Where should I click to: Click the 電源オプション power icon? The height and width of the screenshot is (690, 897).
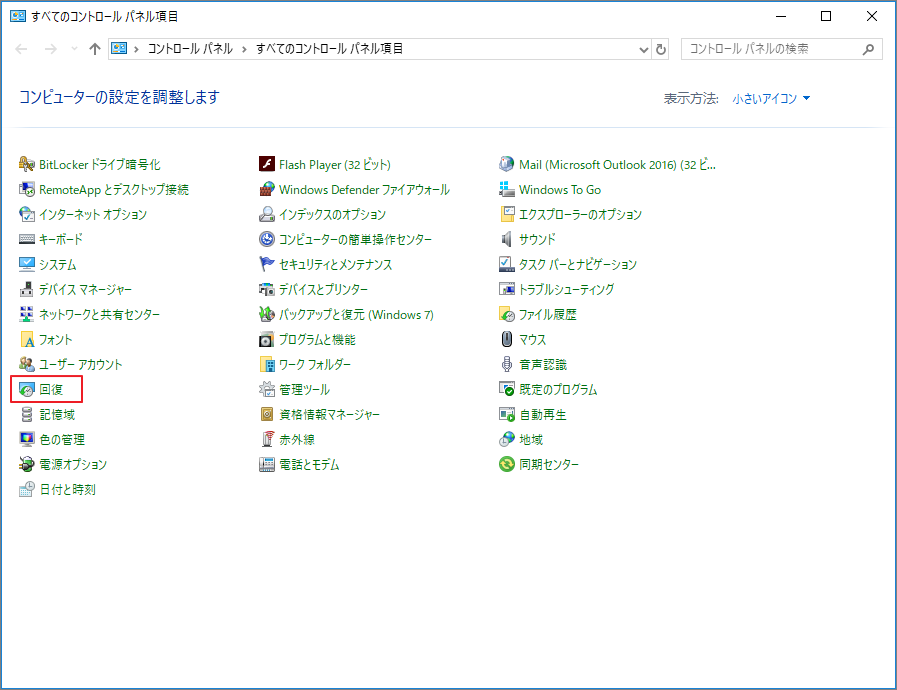(x=27, y=465)
